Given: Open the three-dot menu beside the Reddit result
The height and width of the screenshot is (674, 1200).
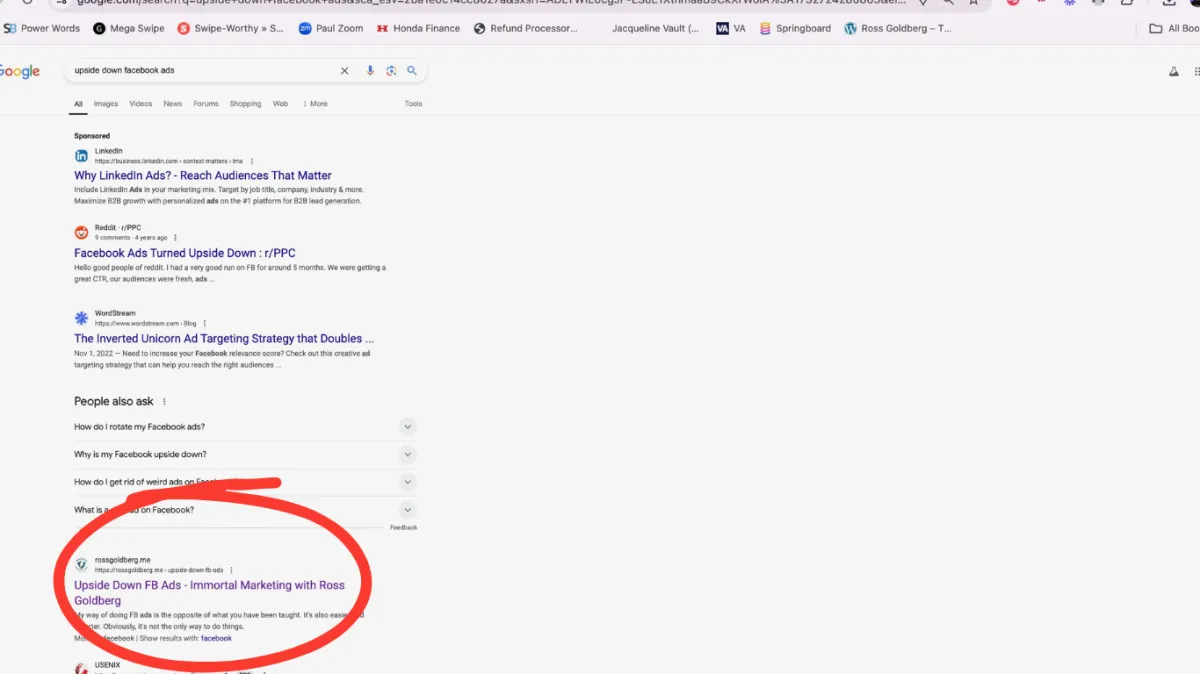Looking at the screenshot, I should (x=176, y=238).
